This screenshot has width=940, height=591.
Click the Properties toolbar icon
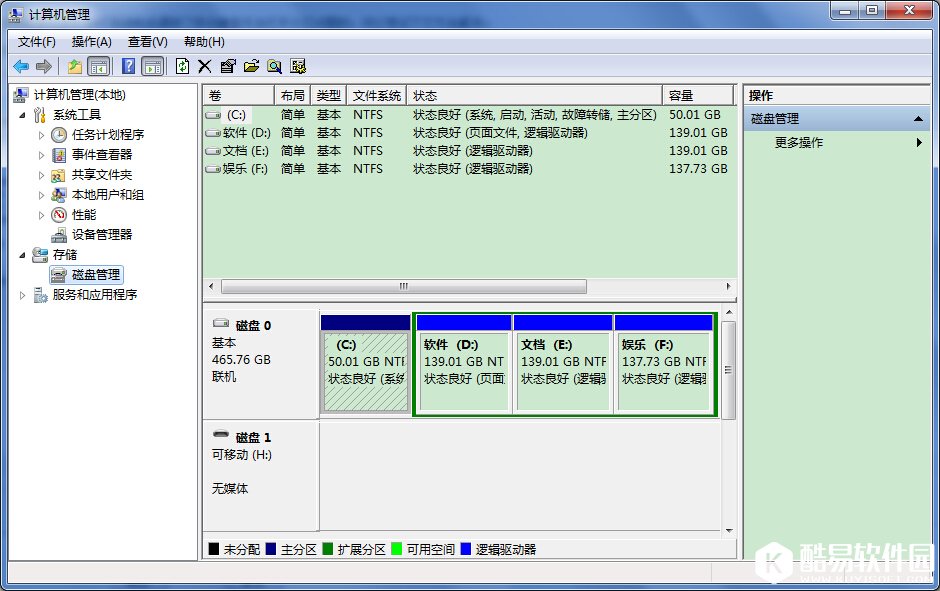pos(230,65)
